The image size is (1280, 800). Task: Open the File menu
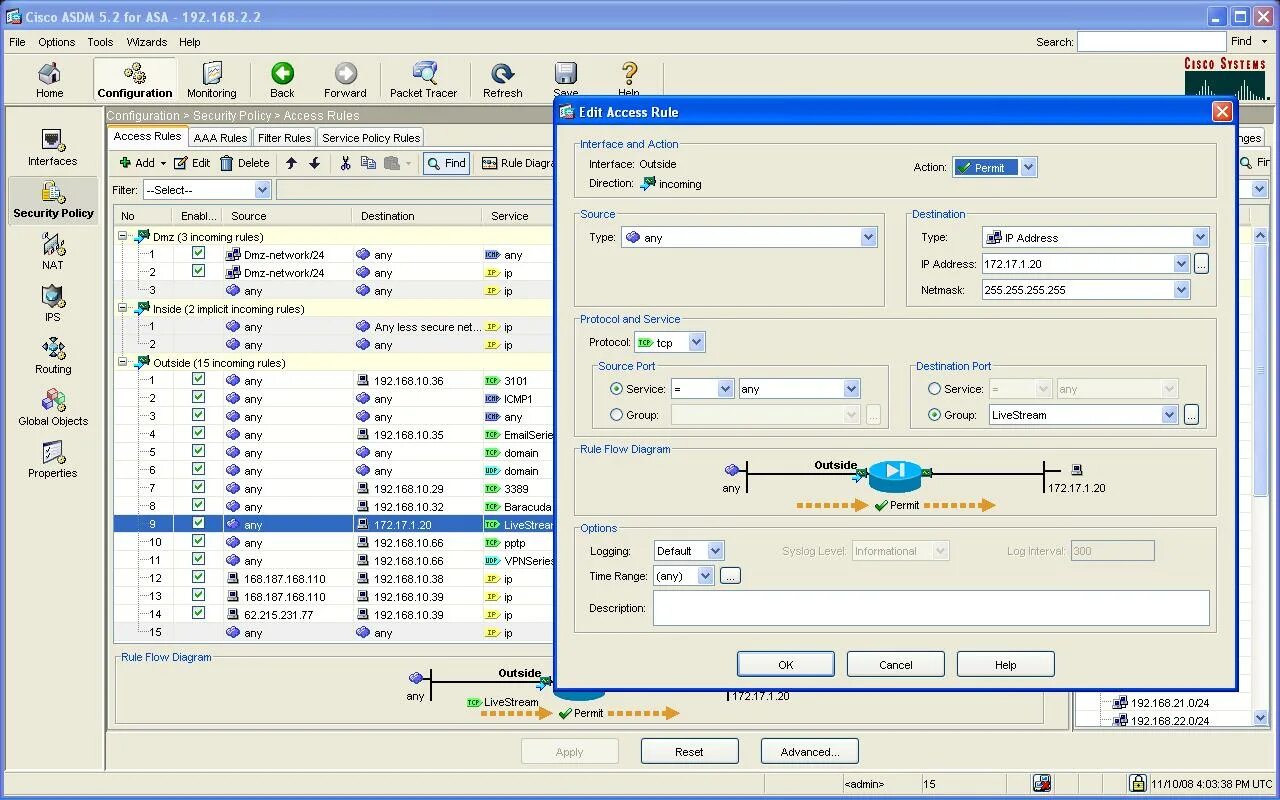[x=17, y=42]
